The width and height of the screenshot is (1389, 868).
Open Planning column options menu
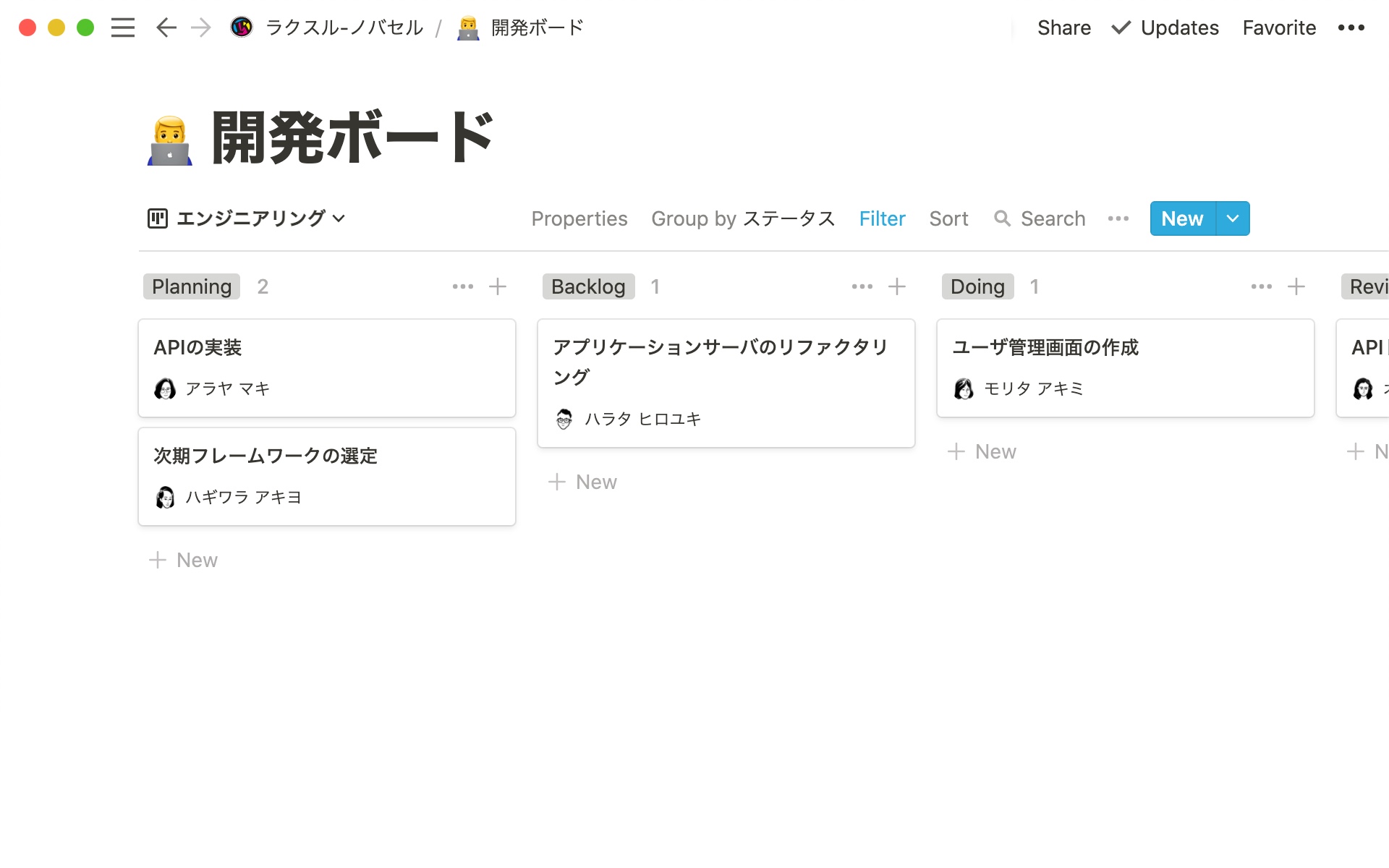(x=463, y=286)
